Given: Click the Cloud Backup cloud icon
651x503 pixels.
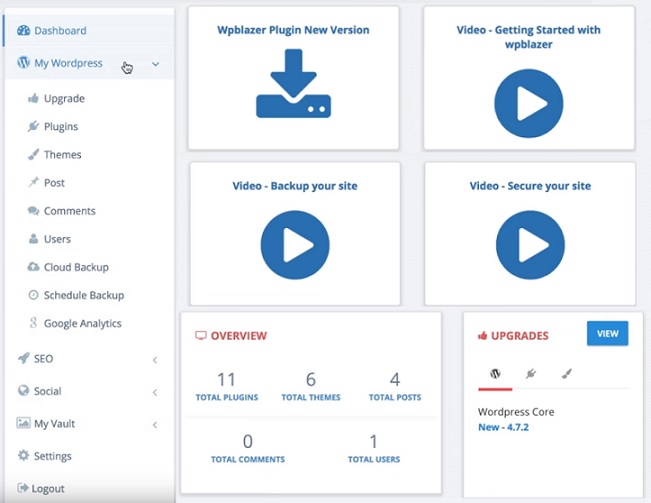Looking at the screenshot, I should pyautogui.click(x=33, y=267).
